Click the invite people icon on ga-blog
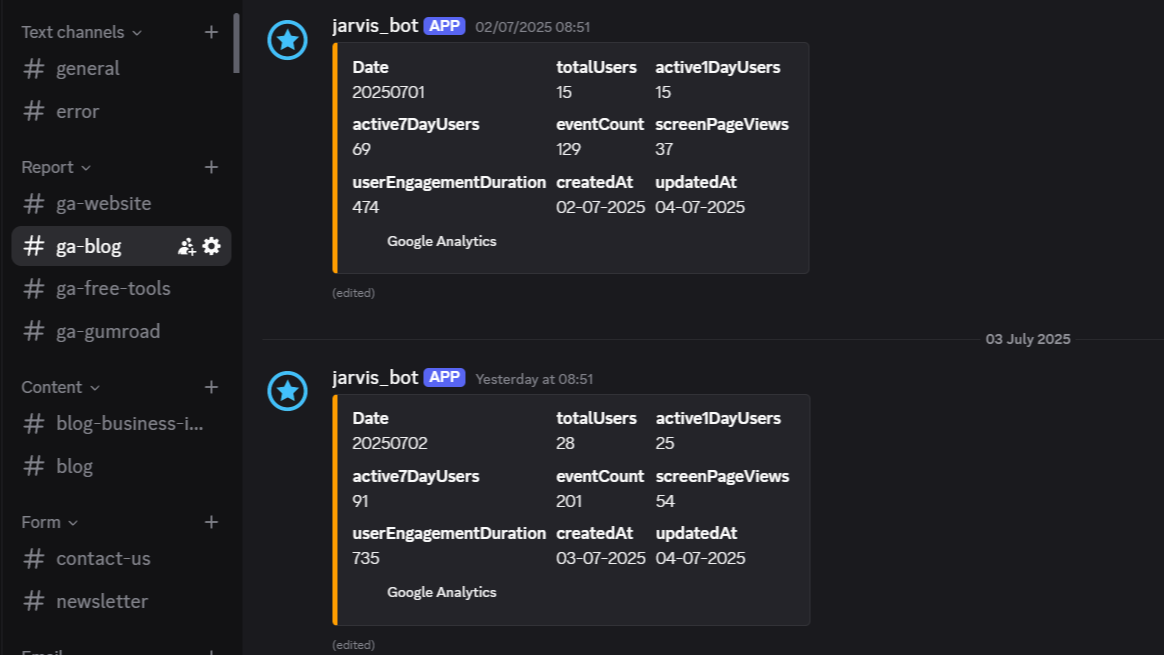 (186, 247)
